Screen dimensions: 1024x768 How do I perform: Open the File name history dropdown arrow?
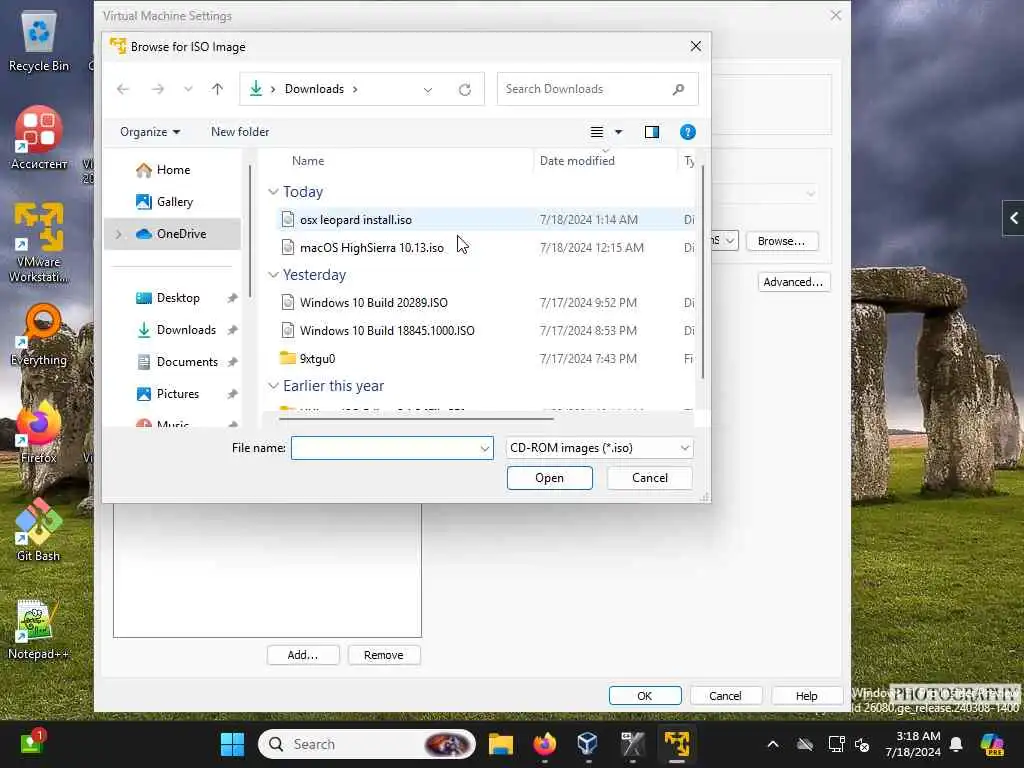coord(485,448)
